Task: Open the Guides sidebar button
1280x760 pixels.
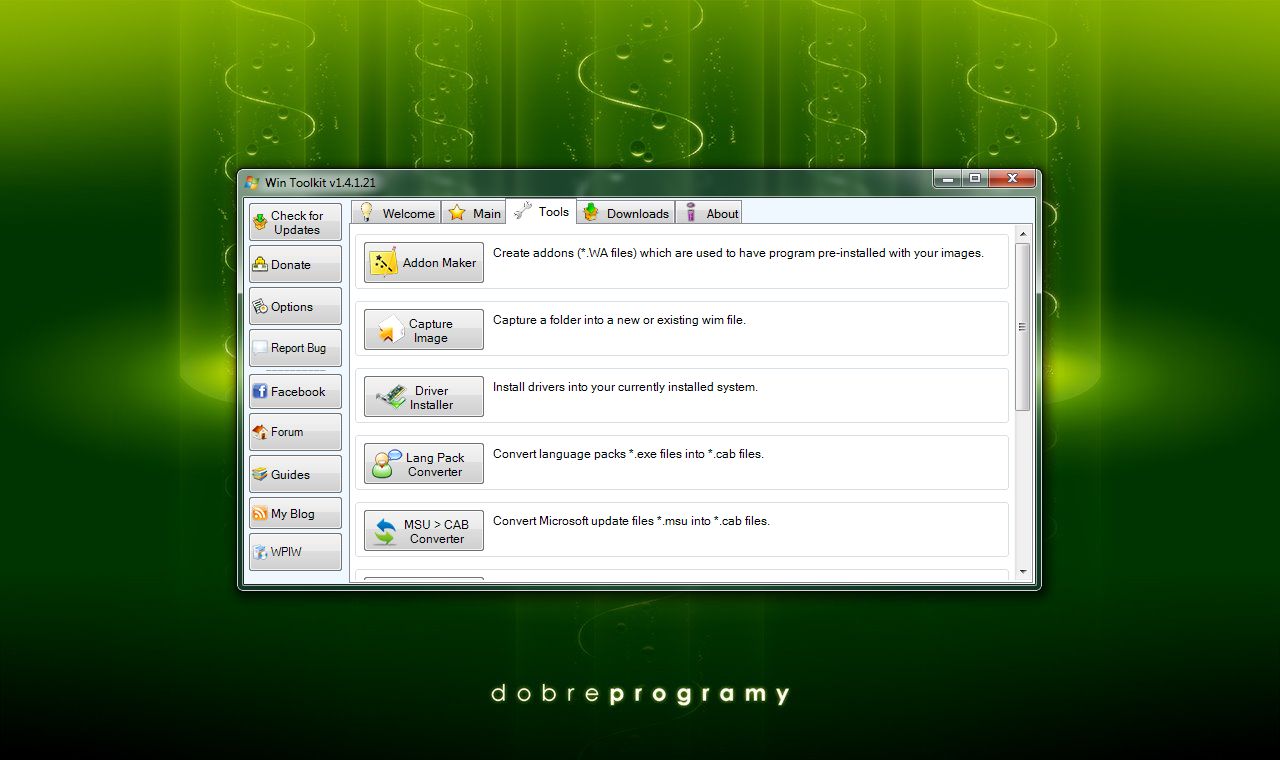Action: (x=295, y=474)
